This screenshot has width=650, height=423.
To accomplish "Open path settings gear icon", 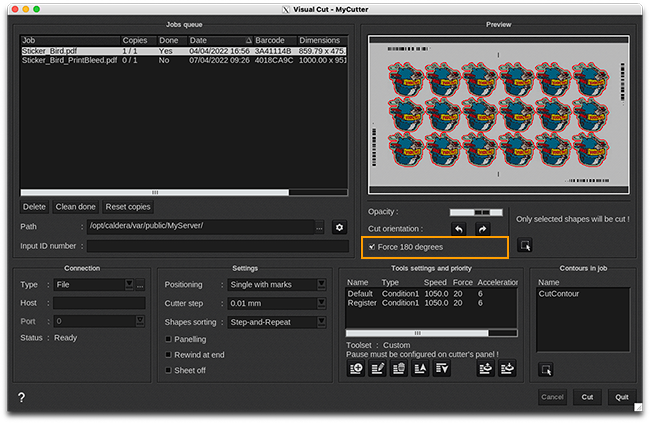I will [339, 227].
